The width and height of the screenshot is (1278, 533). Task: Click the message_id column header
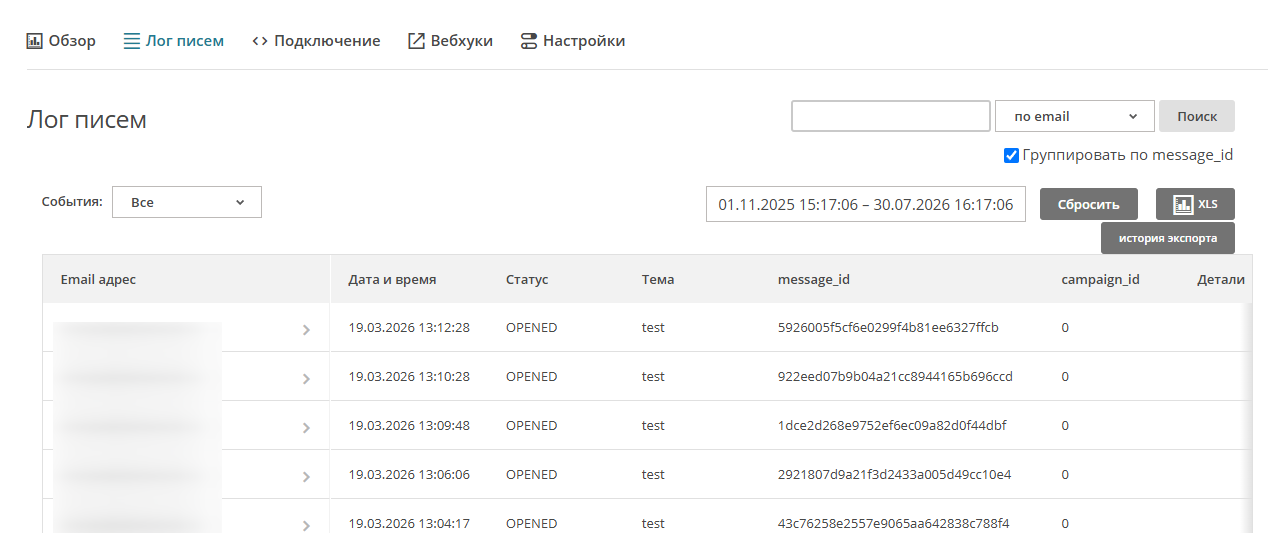pyautogui.click(x=814, y=279)
